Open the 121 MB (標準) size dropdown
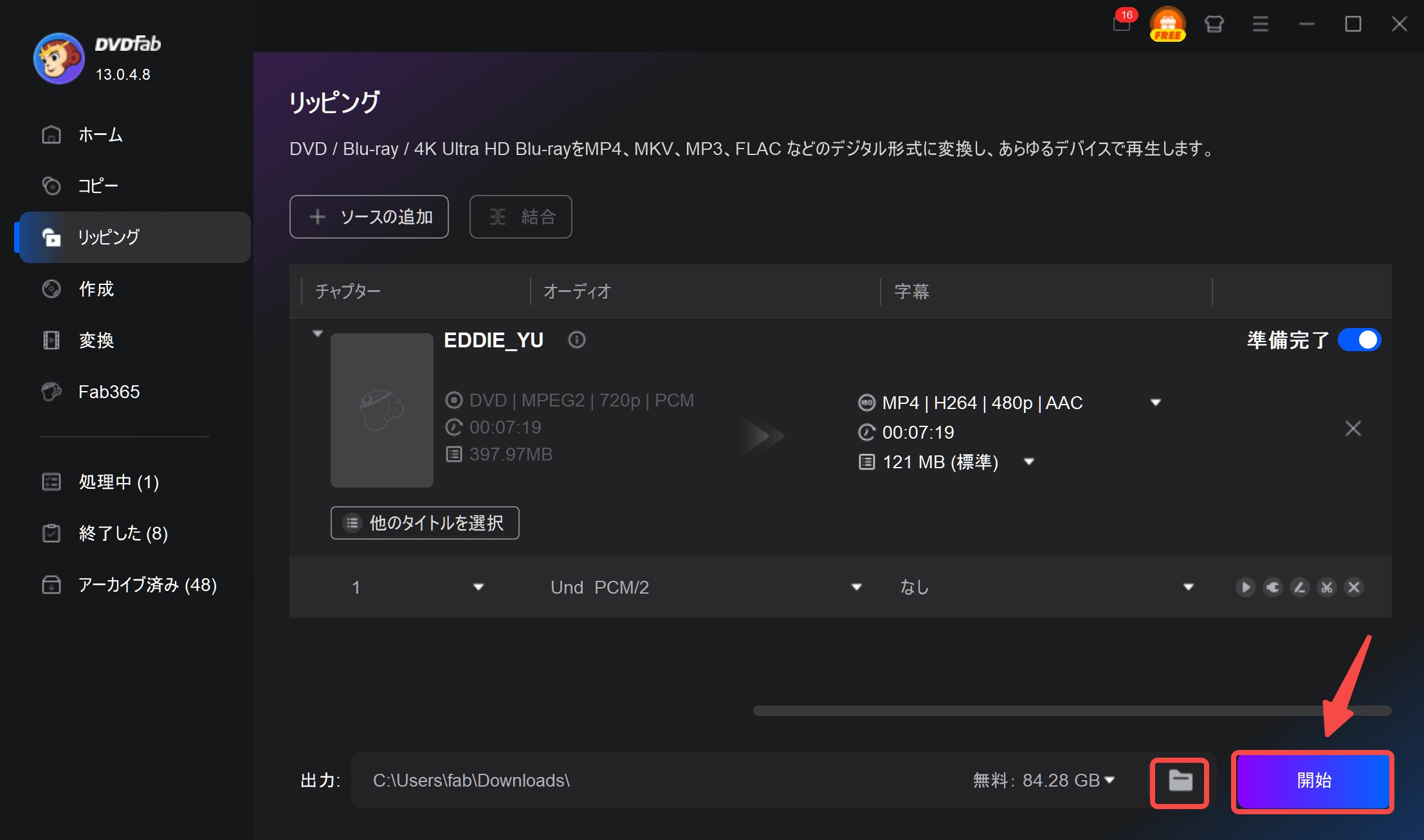The height and width of the screenshot is (840, 1424). (1028, 462)
